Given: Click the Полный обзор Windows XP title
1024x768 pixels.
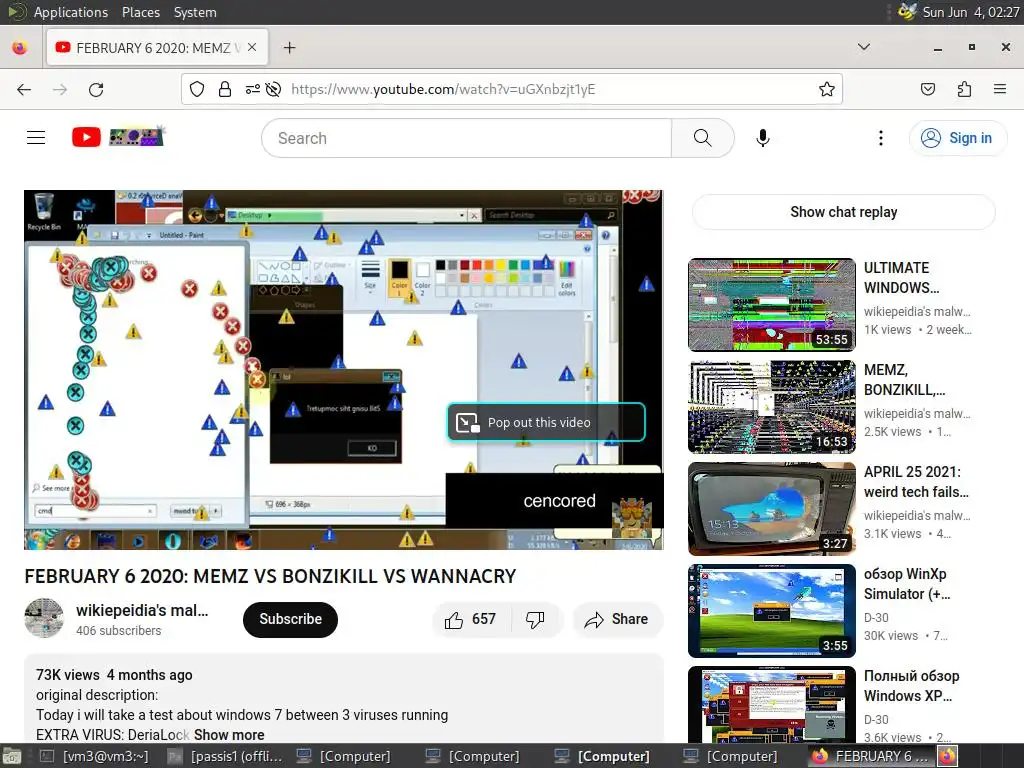Looking at the screenshot, I should 912,685.
